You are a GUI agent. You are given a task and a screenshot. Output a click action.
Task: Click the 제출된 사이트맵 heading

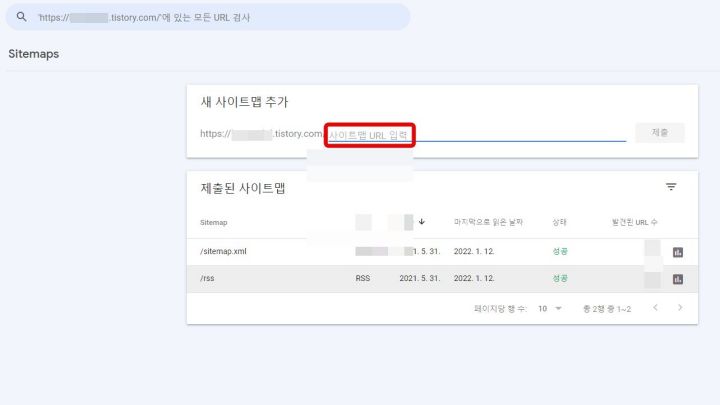tap(243, 188)
